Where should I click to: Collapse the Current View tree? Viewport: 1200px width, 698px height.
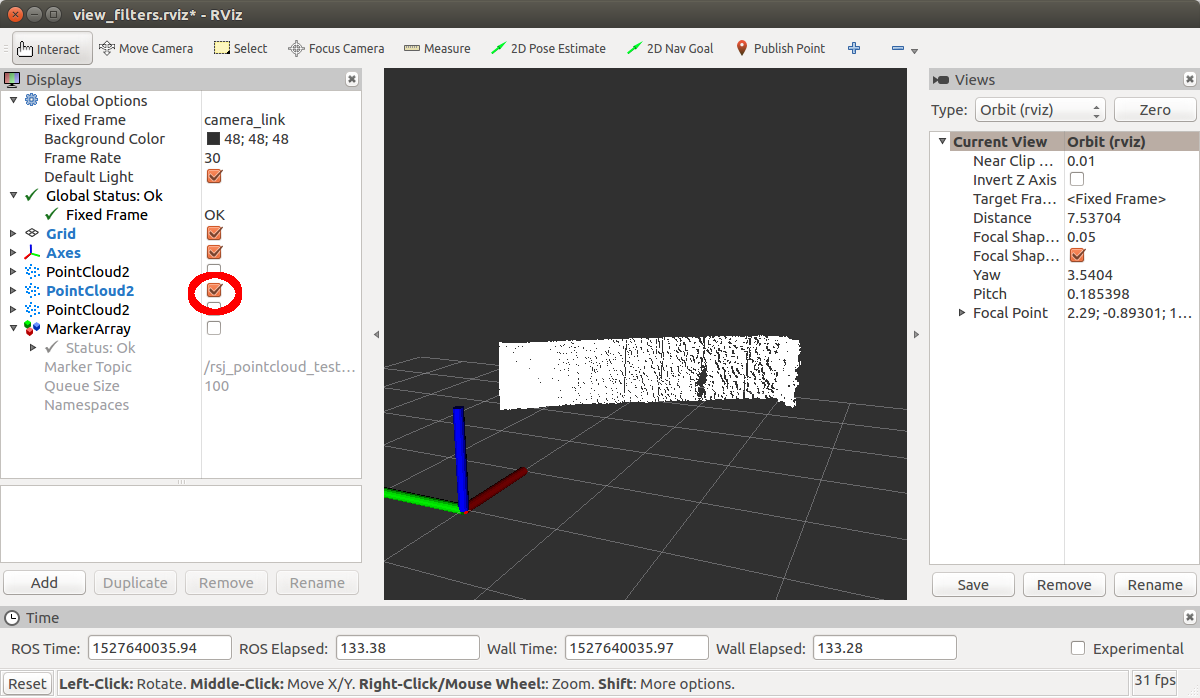coord(941,142)
